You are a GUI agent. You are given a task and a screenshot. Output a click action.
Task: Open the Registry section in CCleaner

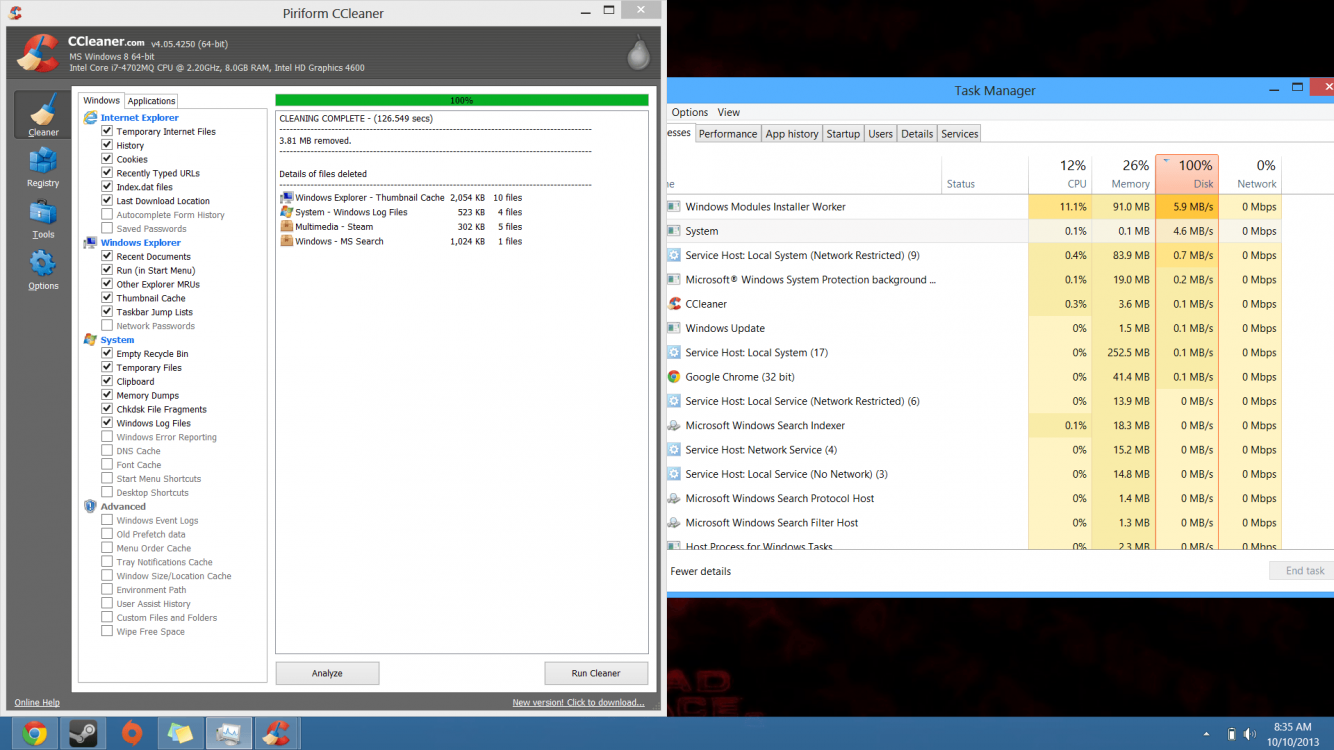point(43,167)
